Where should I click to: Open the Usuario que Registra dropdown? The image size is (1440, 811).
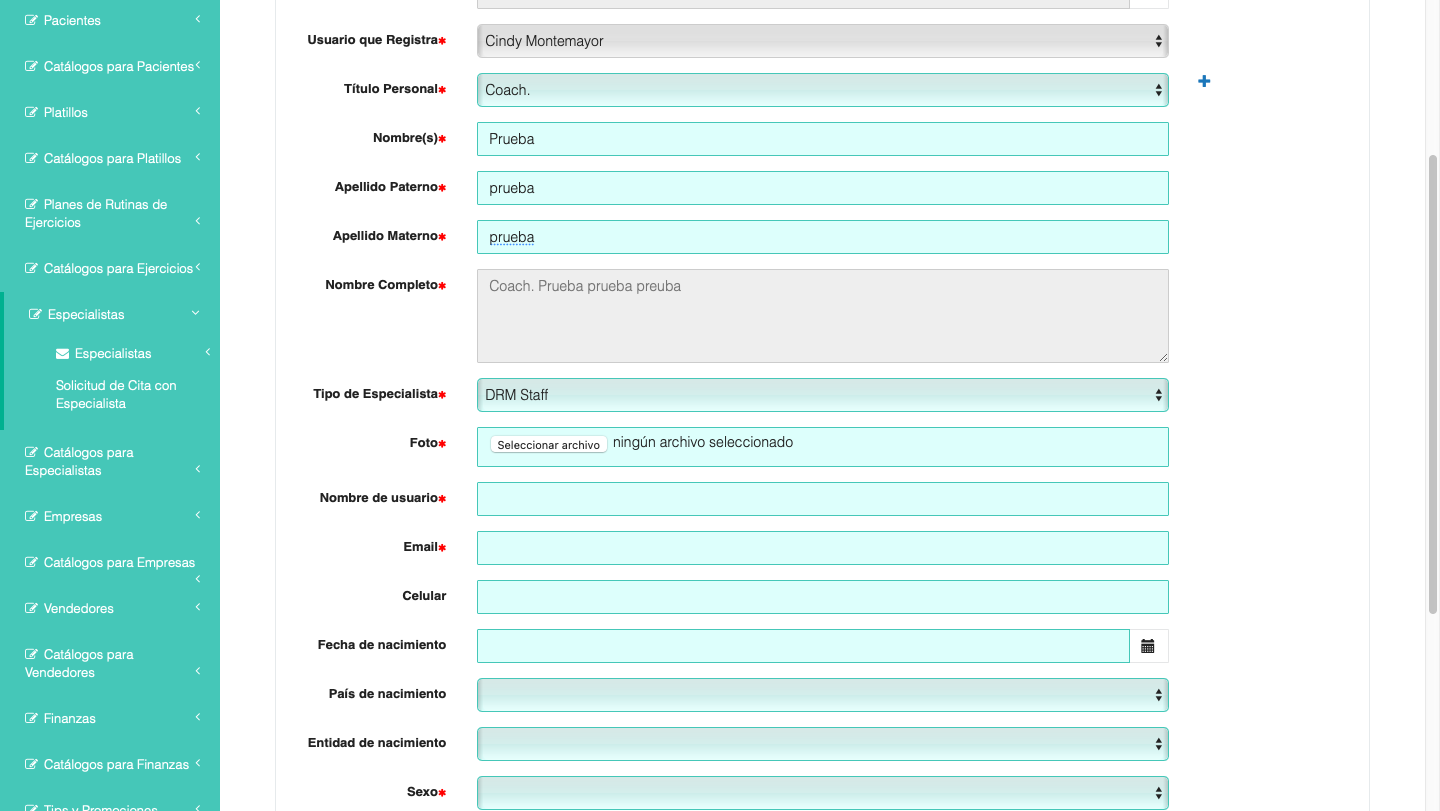(x=822, y=41)
